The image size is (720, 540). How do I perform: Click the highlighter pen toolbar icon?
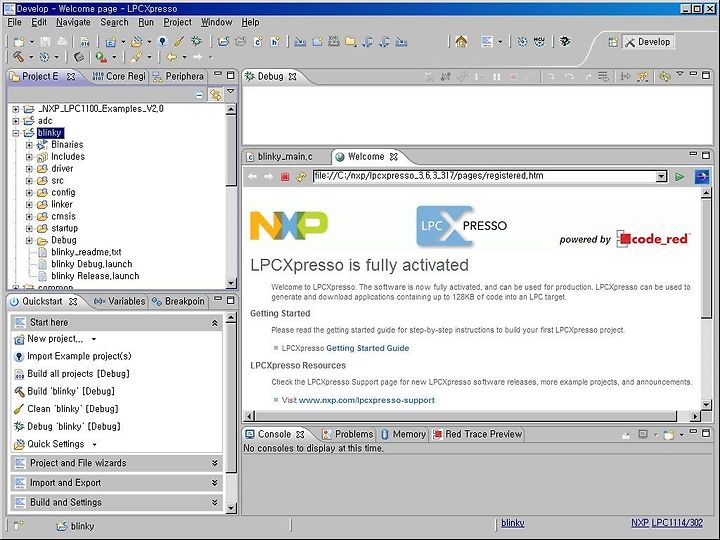click(x=136, y=57)
